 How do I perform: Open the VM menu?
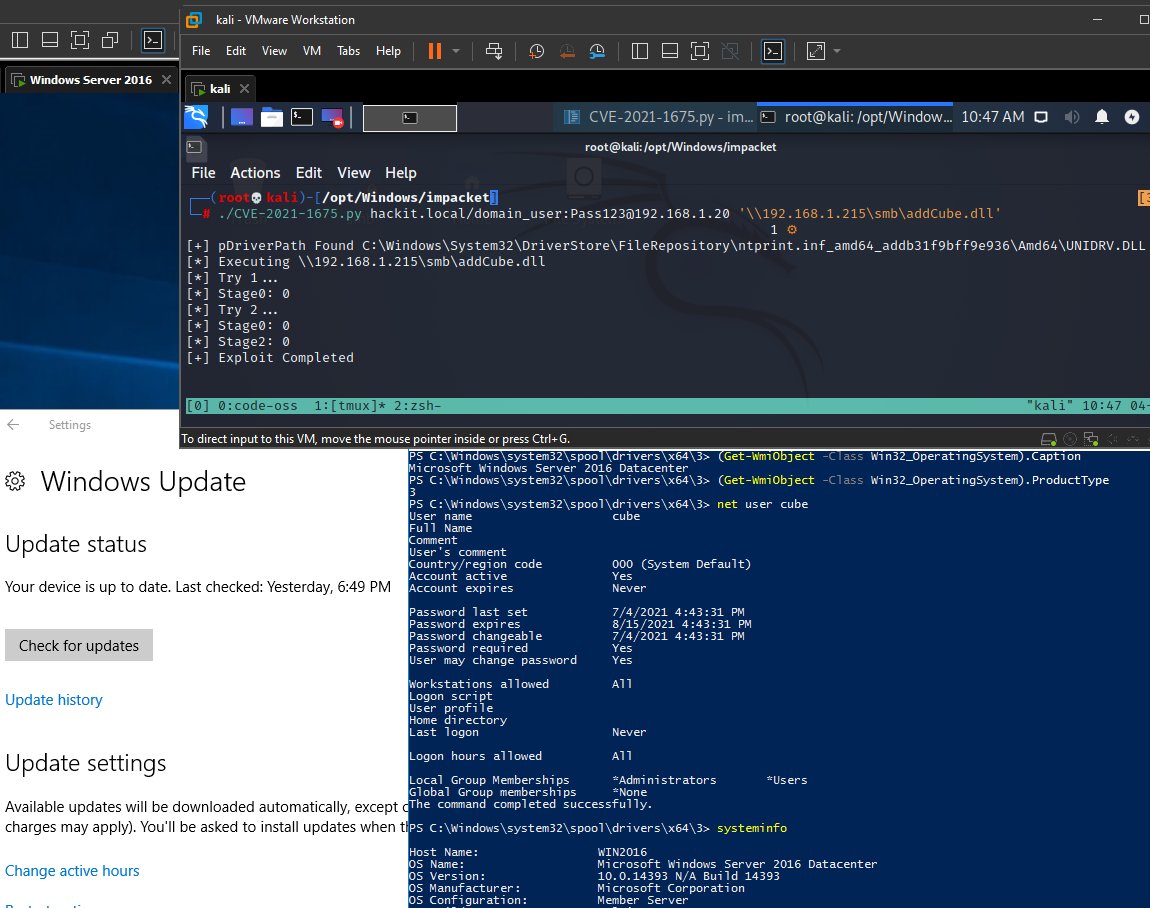pyautogui.click(x=312, y=51)
